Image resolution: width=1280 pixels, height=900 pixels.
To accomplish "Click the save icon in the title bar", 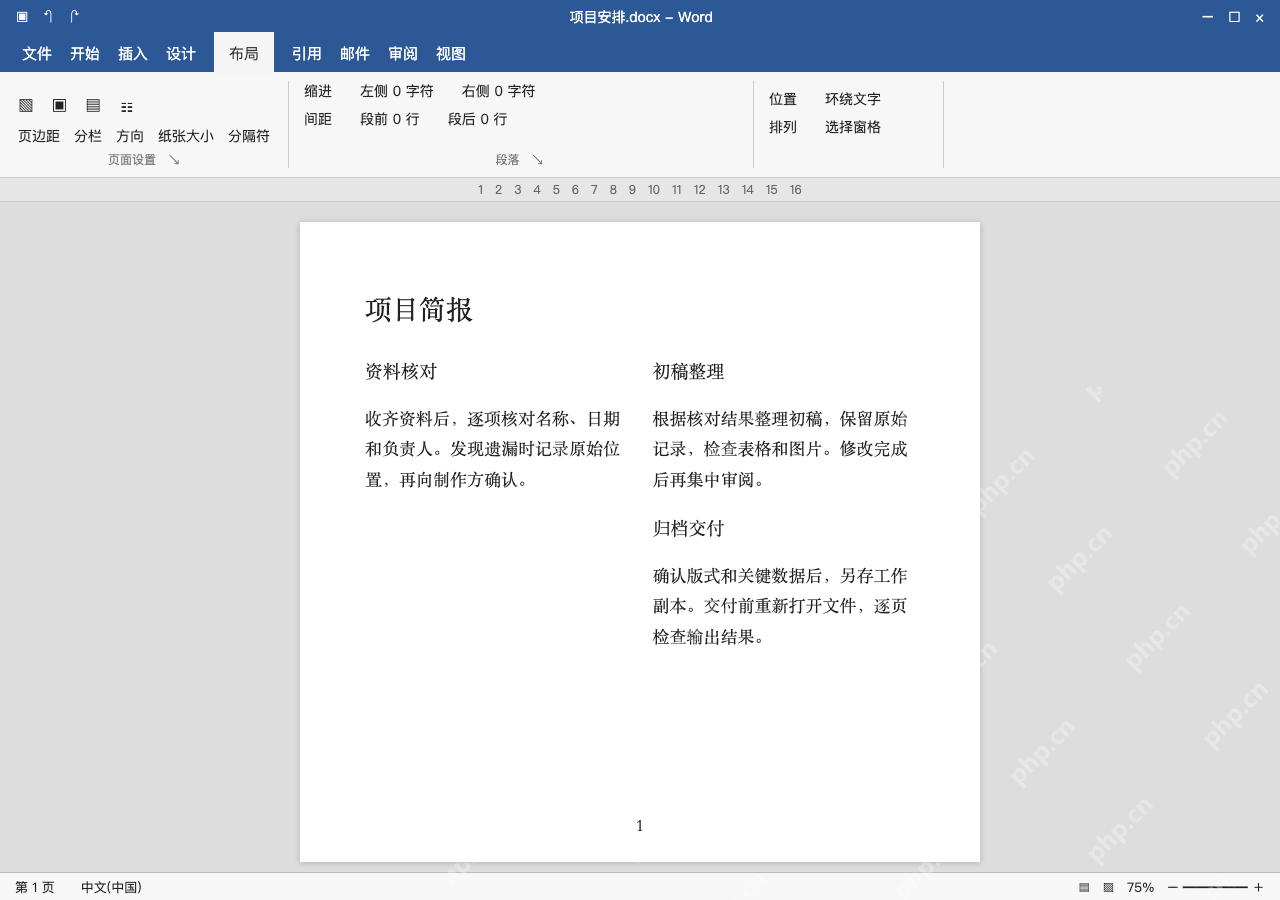I will (x=22, y=16).
